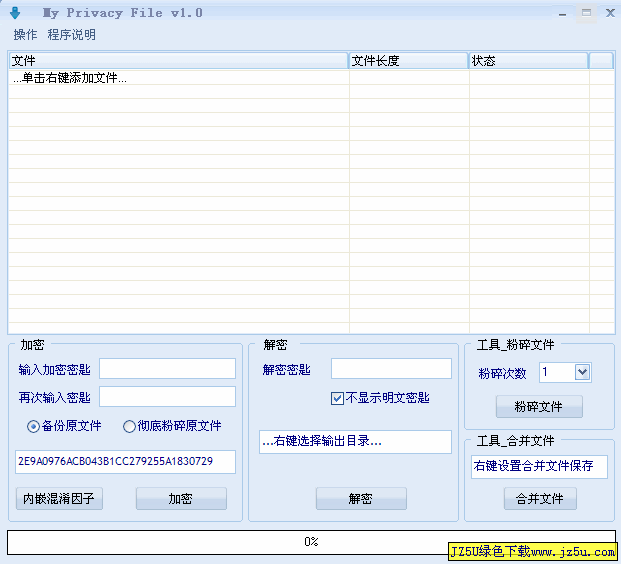Click the 加密 button

(x=181, y=498)
